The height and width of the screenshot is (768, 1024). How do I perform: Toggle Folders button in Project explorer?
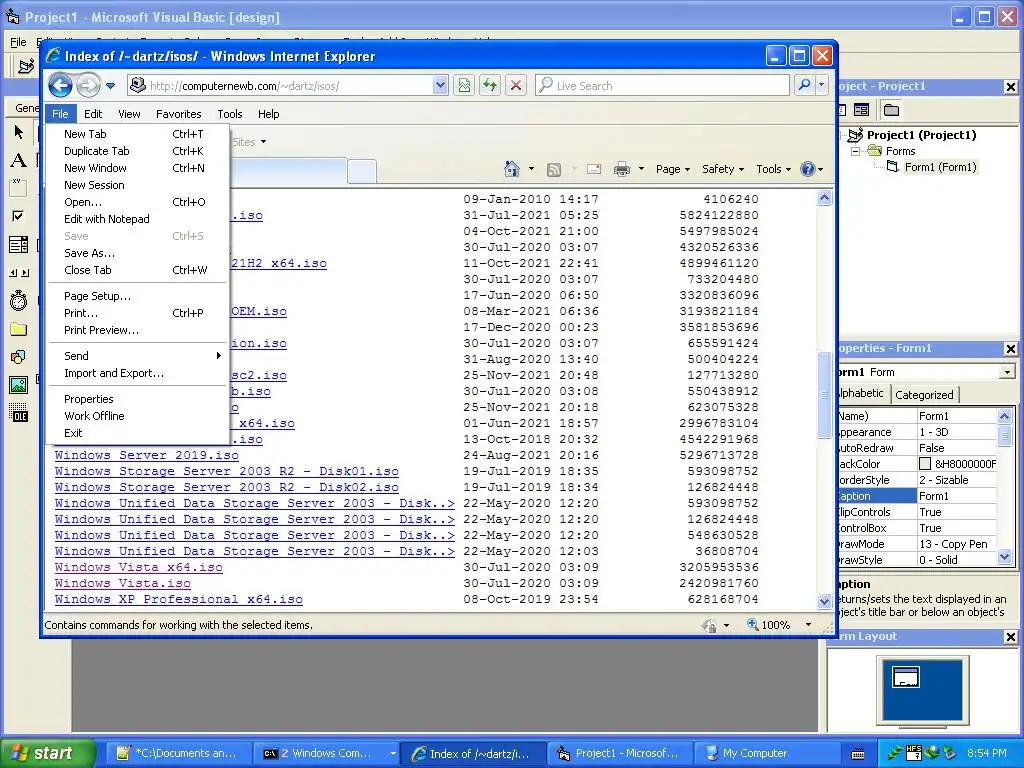[x=891, y=110]
